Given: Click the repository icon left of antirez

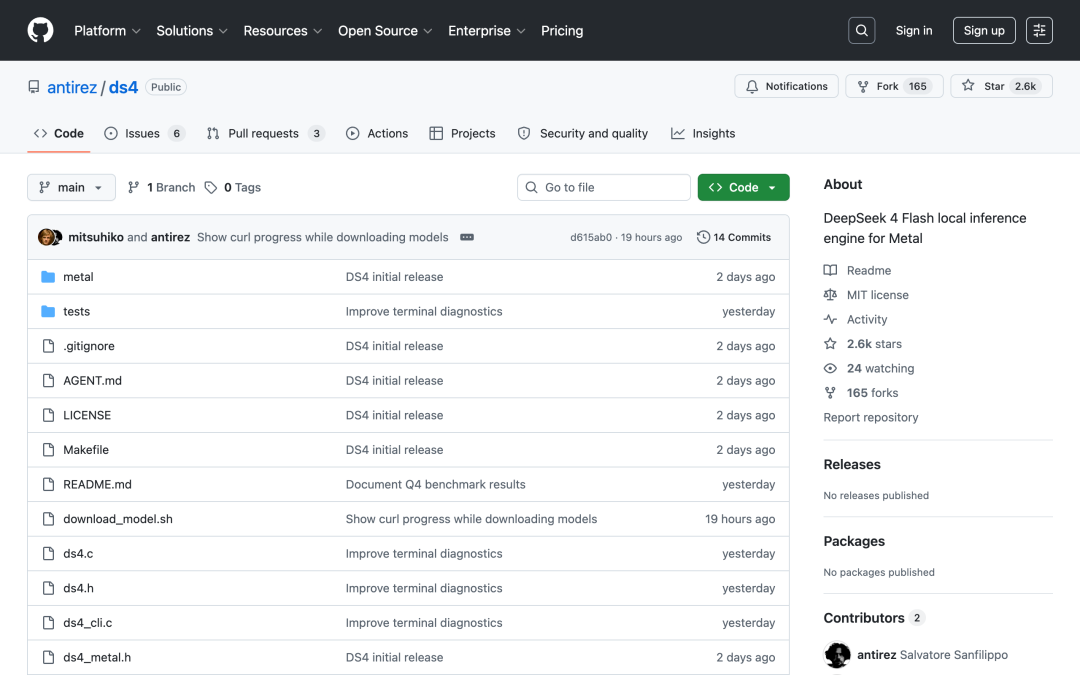Looking at the screenshot, I should (x=34, y=87).
